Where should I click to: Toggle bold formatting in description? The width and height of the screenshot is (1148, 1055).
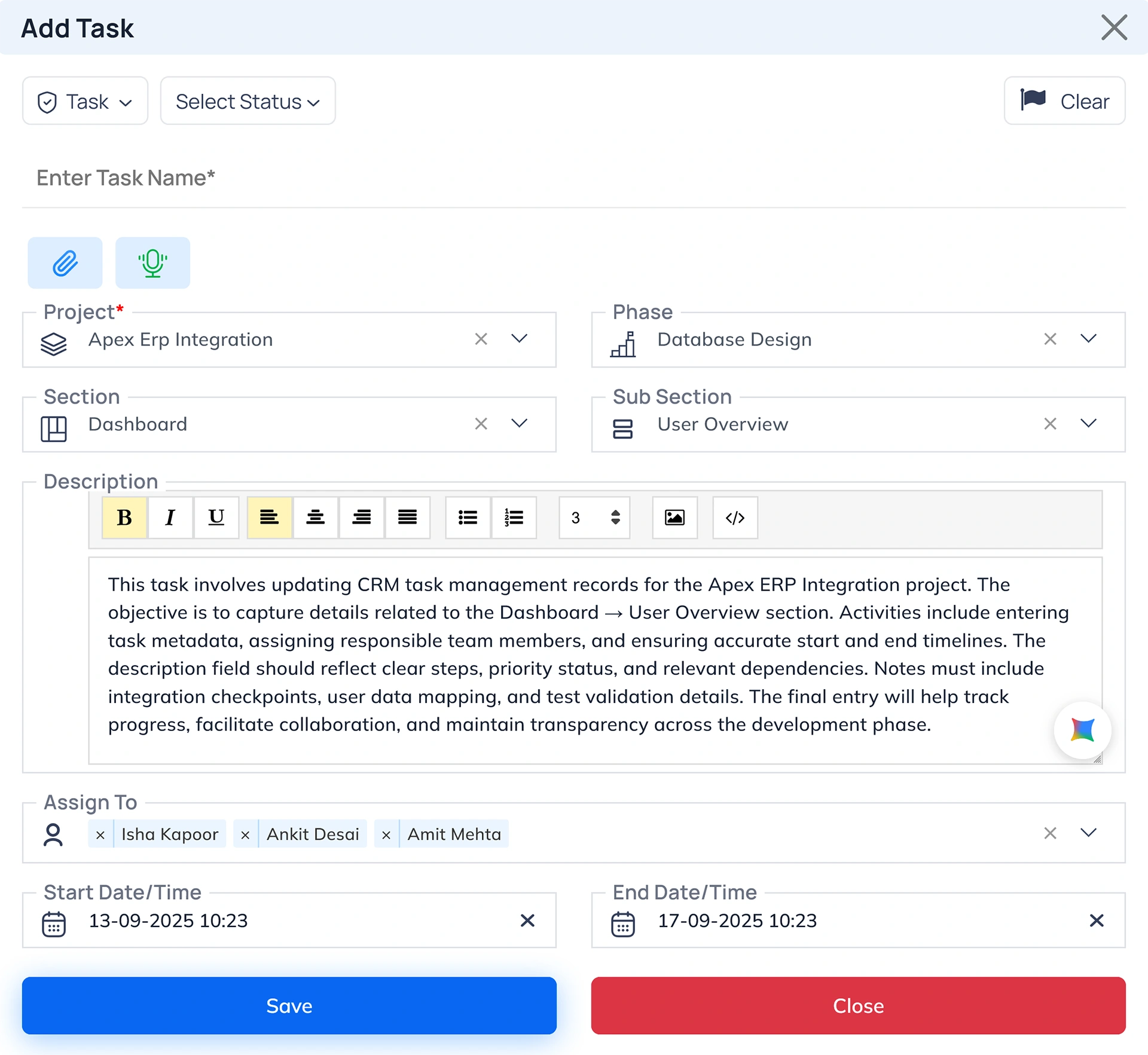(x=124, y=517)
